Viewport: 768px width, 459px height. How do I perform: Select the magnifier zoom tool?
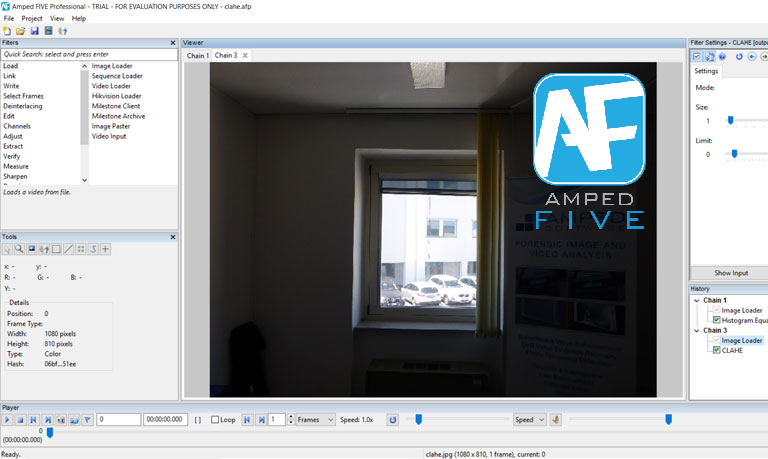pos(20,249)
